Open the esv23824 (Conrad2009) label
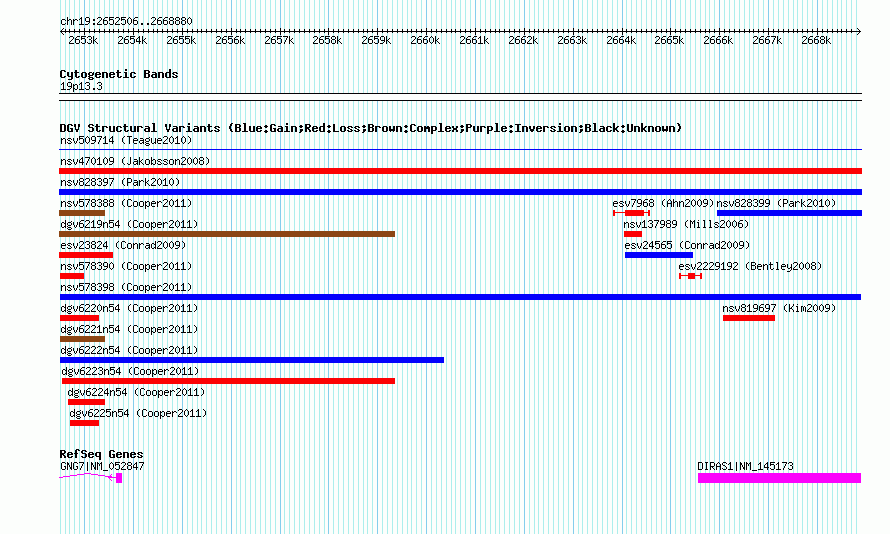 click(x=123, y=245)
